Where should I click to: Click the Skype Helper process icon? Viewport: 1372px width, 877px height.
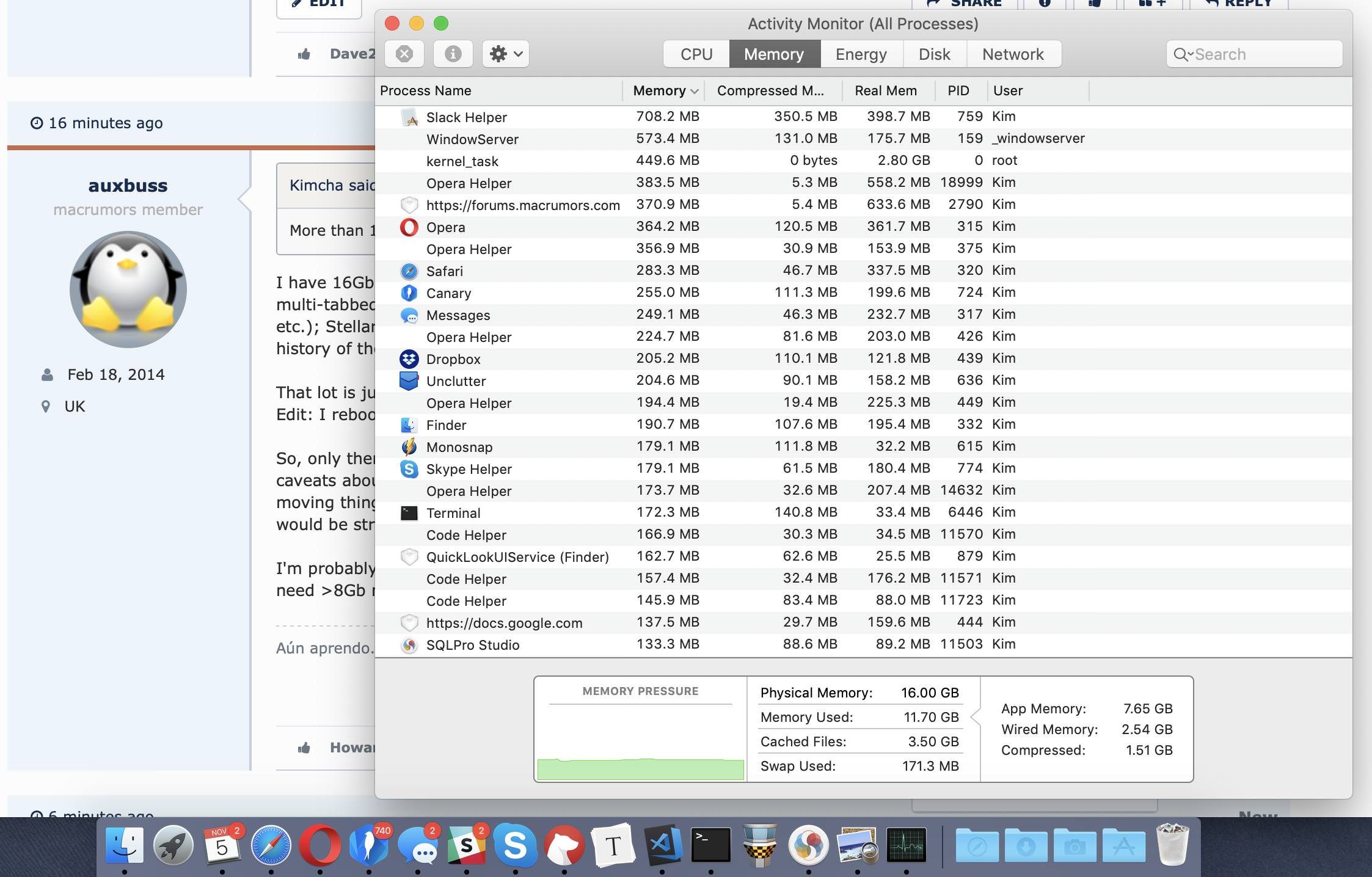point(409,469)
